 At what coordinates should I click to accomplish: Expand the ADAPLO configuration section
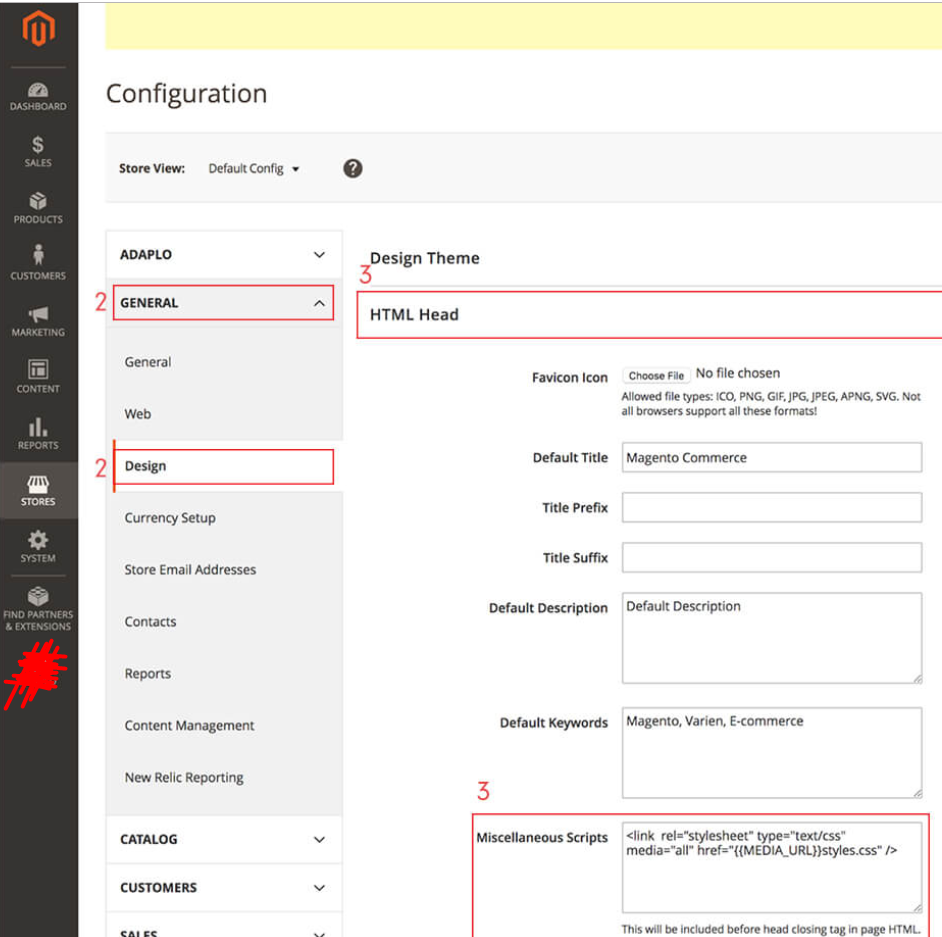click(x=223, y=255)
